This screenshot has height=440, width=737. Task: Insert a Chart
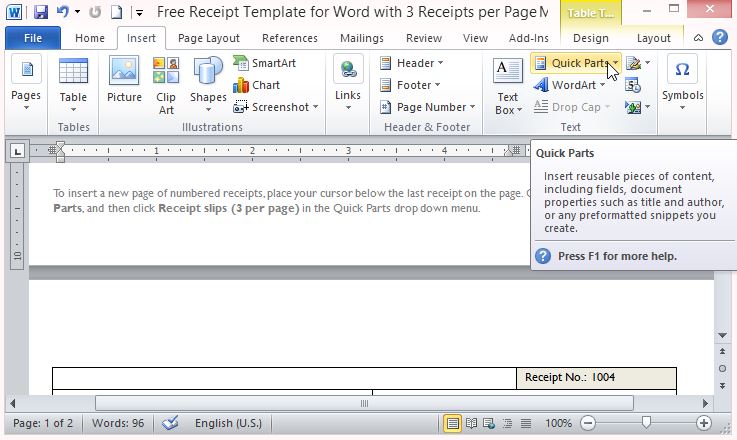click(x=257, y=85)
